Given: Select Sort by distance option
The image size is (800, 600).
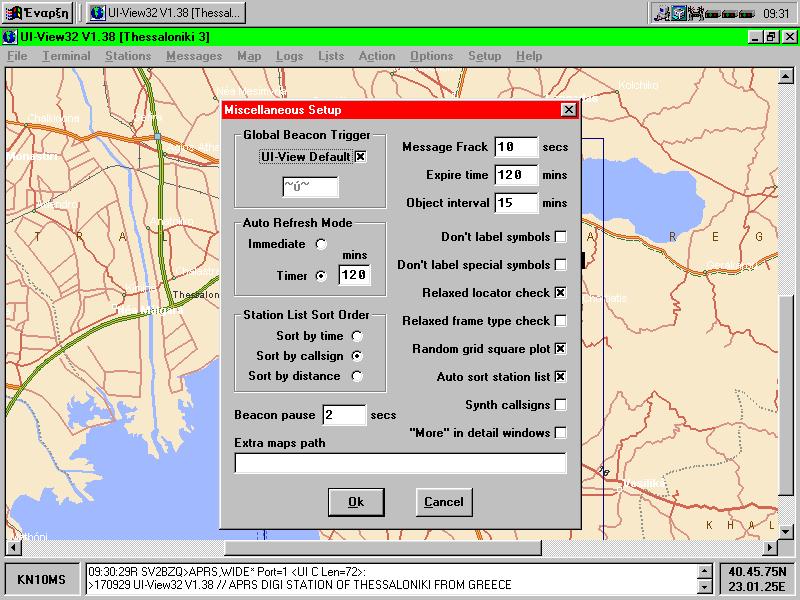Looking at the screenshot, I should coord(357,377).
